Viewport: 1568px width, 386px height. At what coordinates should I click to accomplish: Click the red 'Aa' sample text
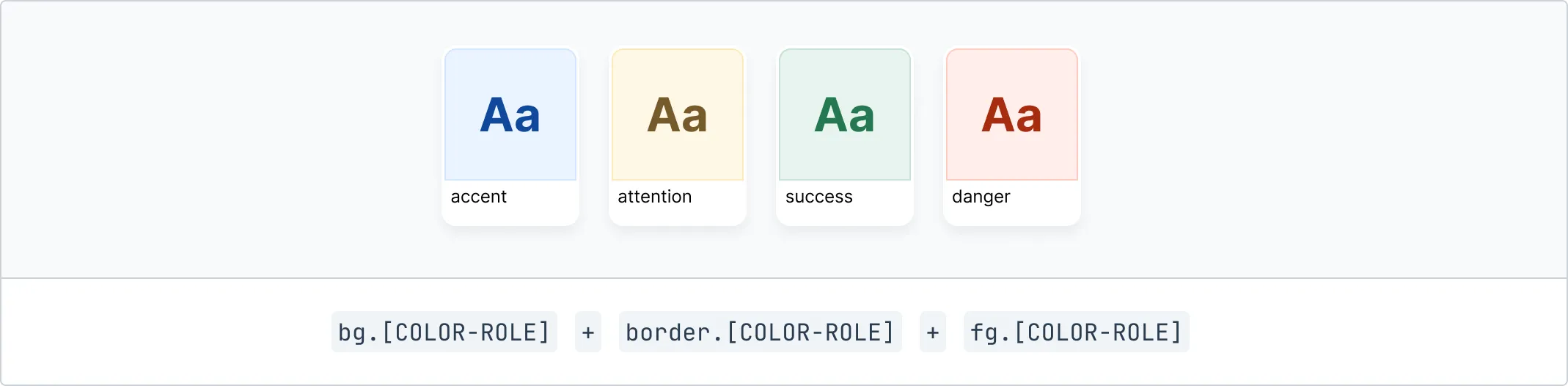pyautogui.click(x=1012, y=115)
